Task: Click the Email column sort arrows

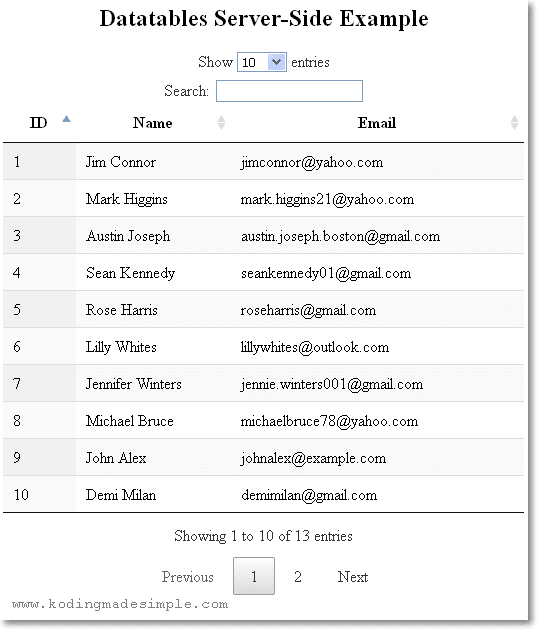Action: coord(515,123)
